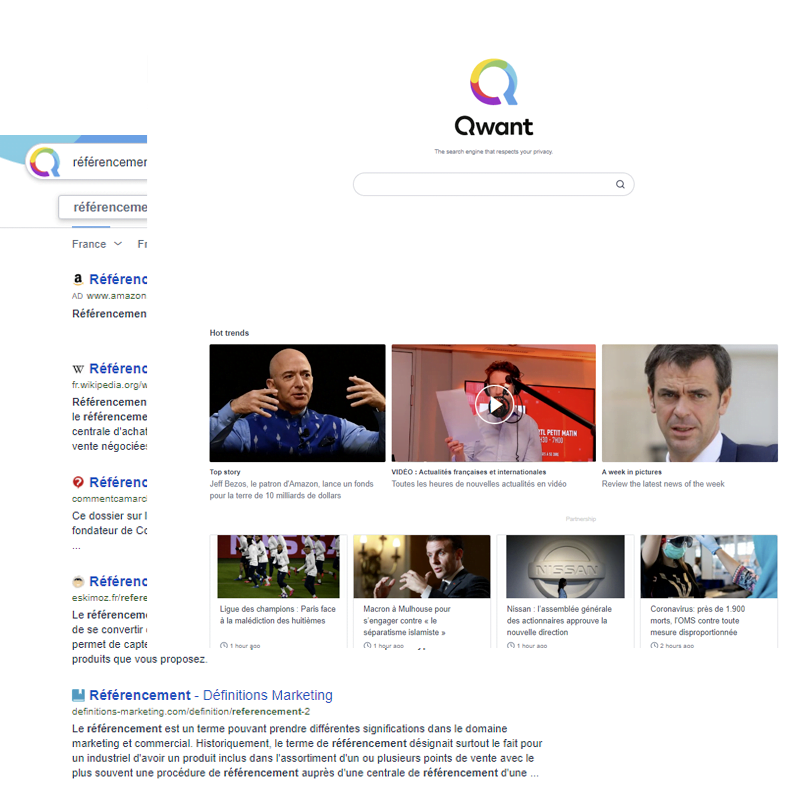
Task: Open the commentcamarche Référencement result title
Action: pos(118,482)
